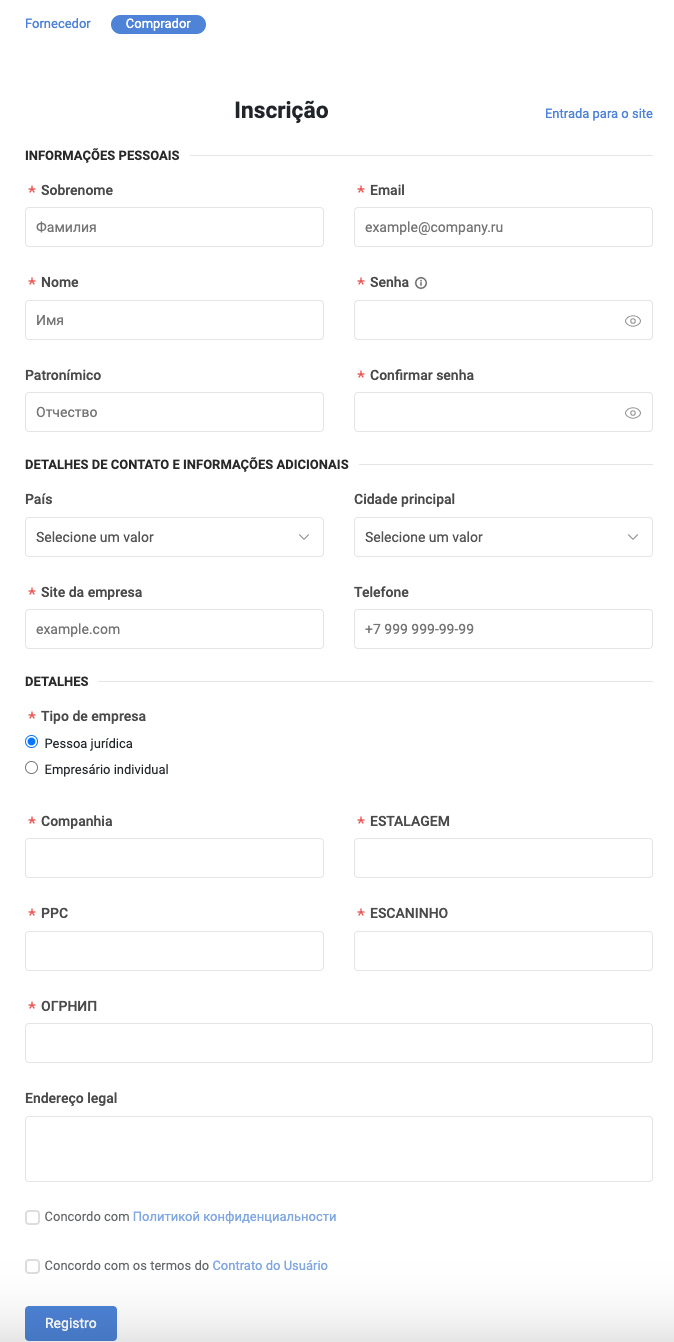This screenshot has height=1342, width=674.
Task: Click the password info icon beside Senha
Action: click(421, 283)
